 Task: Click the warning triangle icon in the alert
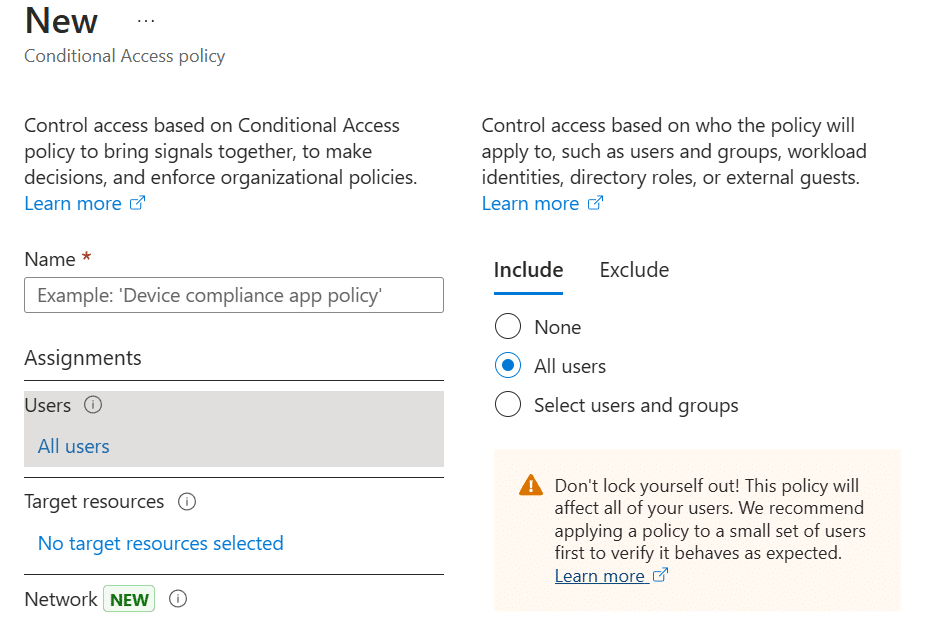point(530,485)
